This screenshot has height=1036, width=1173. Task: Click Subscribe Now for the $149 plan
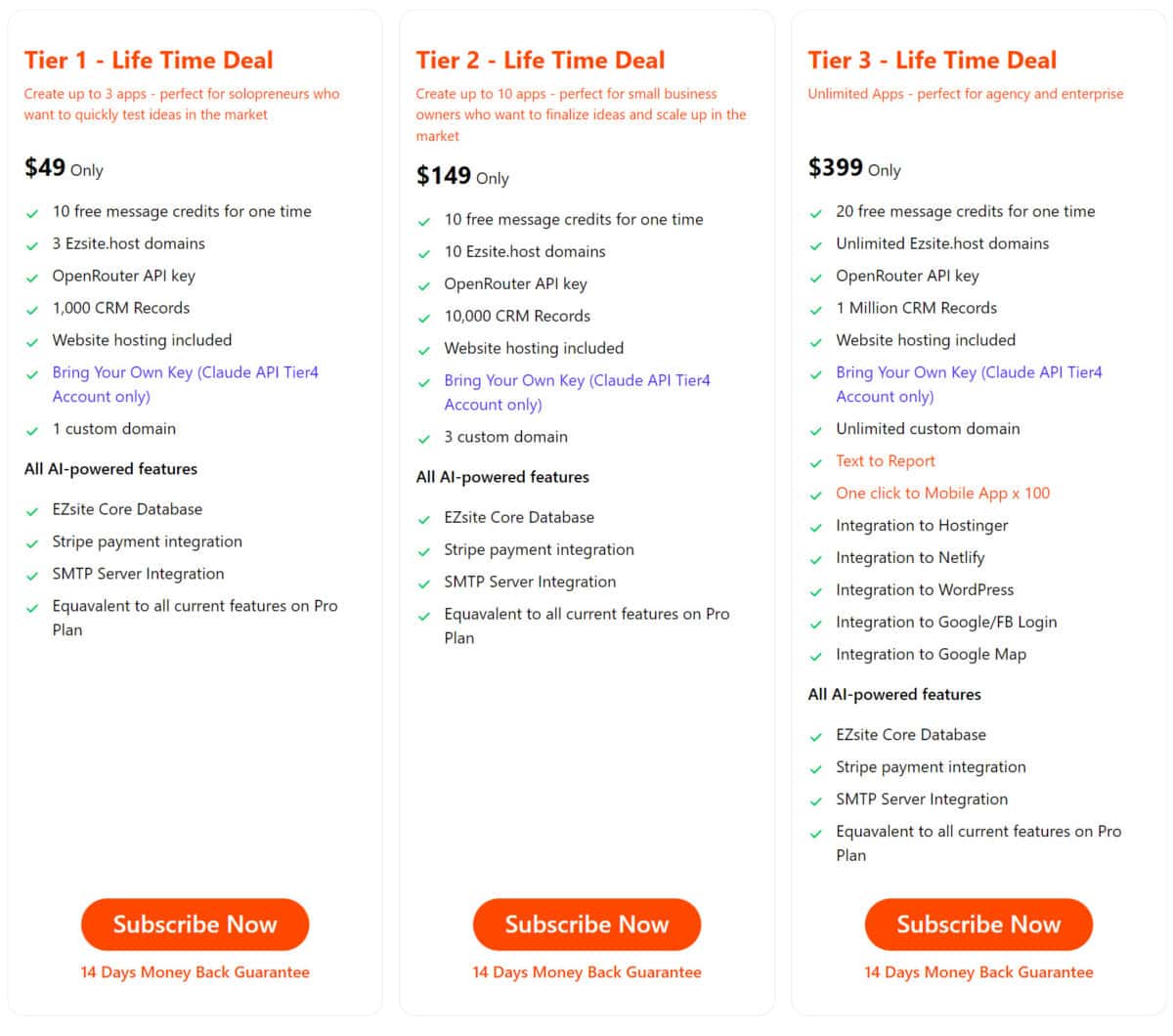tap(586, 925)
